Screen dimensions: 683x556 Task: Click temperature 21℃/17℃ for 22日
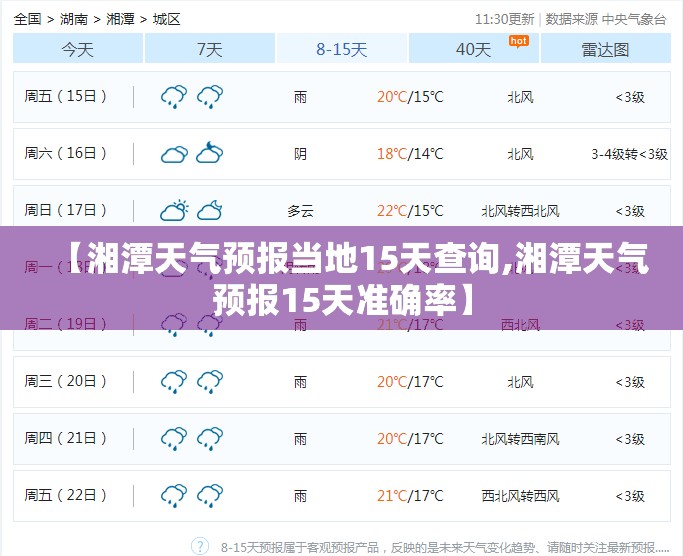pos(410,496)
